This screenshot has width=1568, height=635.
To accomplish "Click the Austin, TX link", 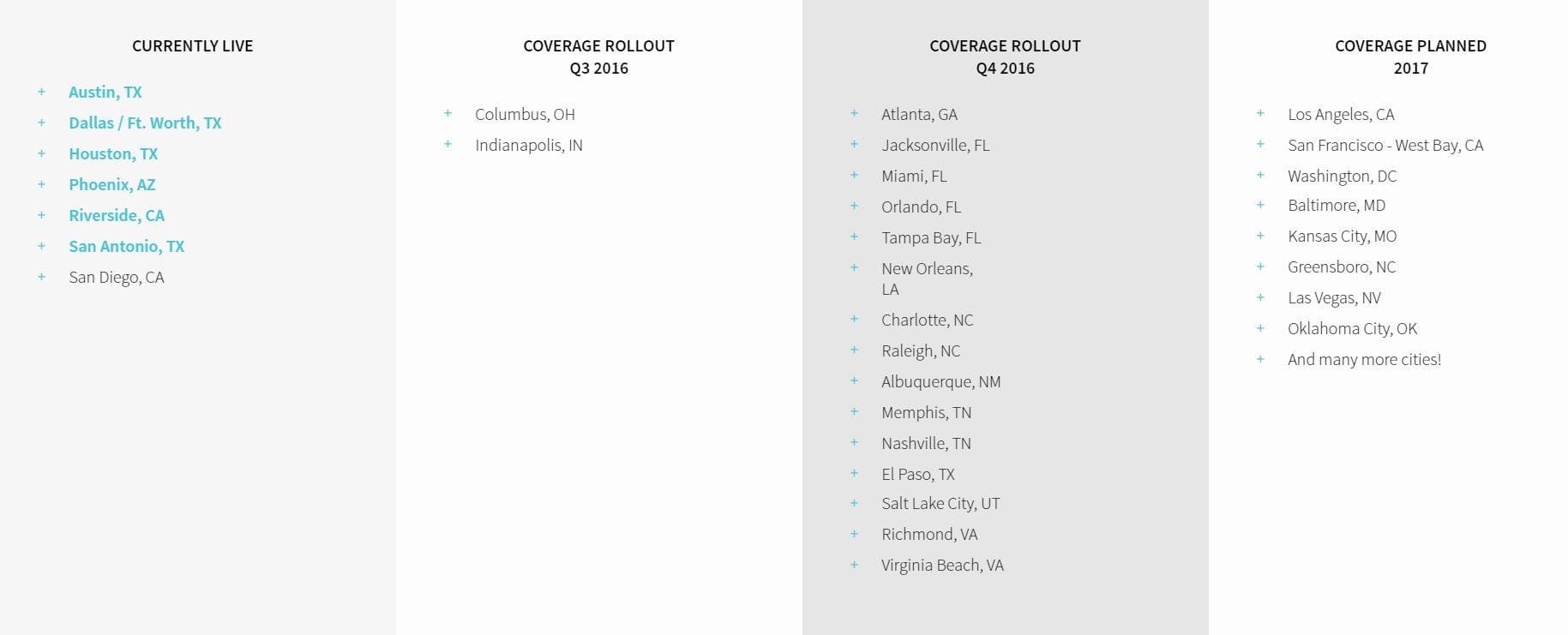I will click(105, 93).
